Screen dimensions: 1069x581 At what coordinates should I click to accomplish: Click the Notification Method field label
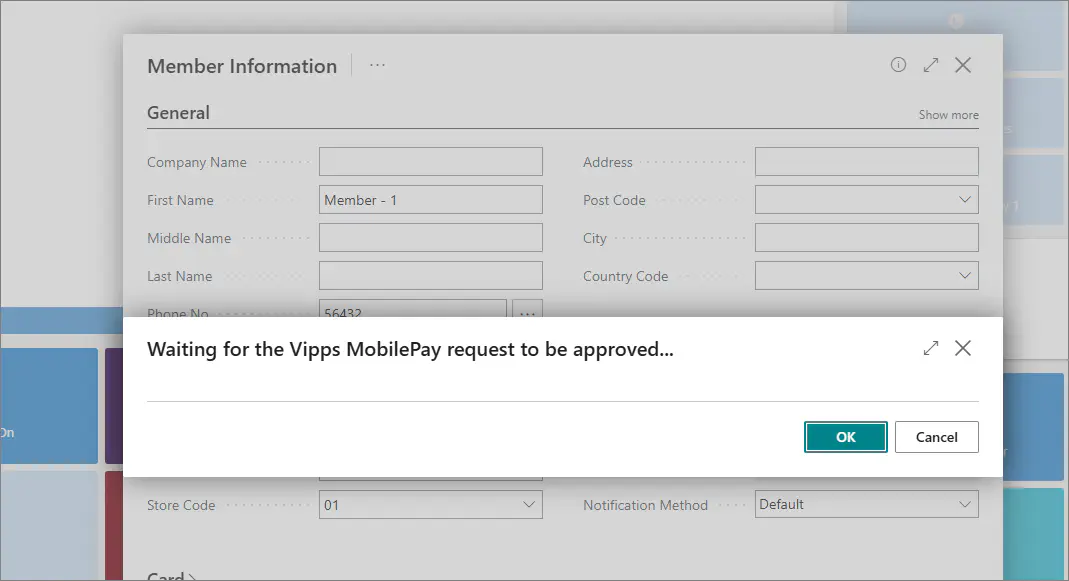[x=645, y=505]
